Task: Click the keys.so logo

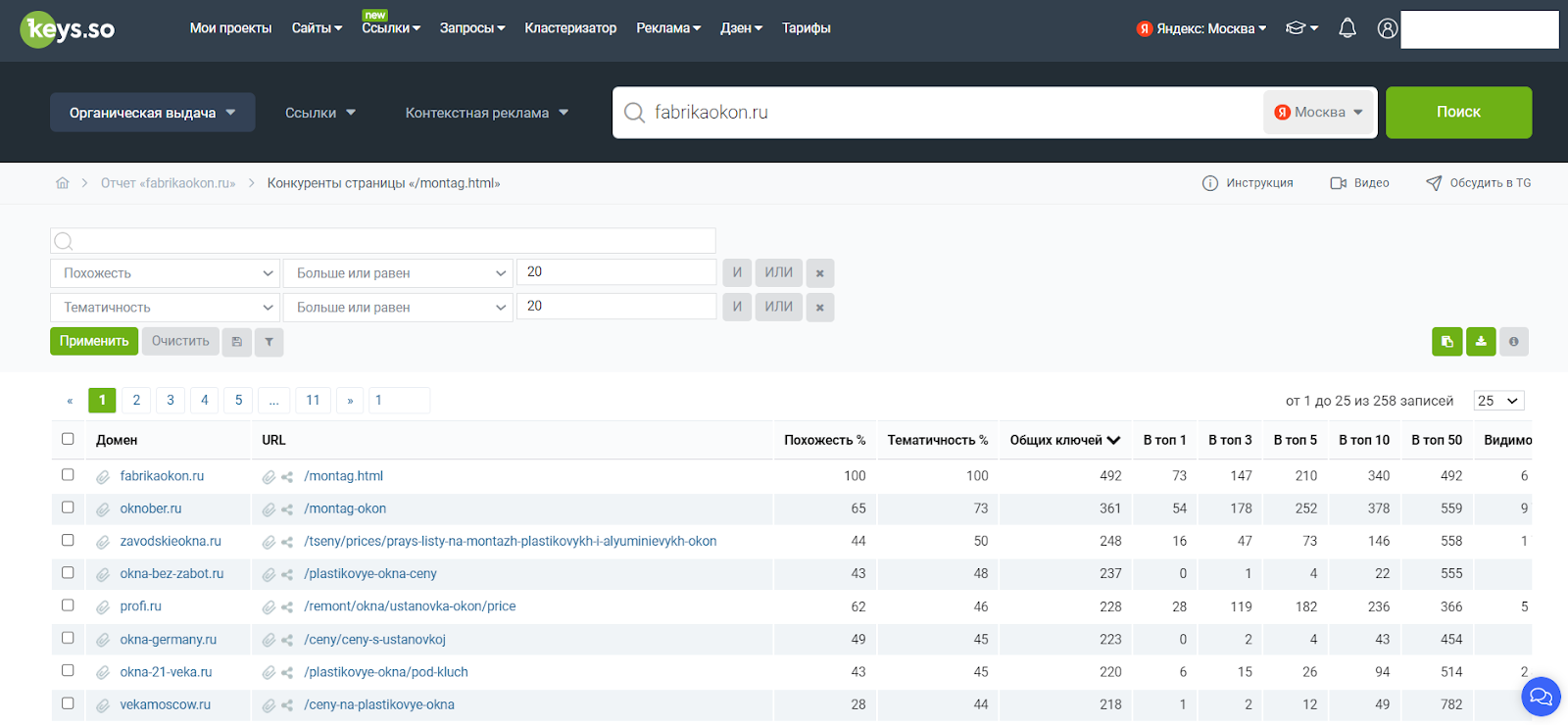Action: 68,29
